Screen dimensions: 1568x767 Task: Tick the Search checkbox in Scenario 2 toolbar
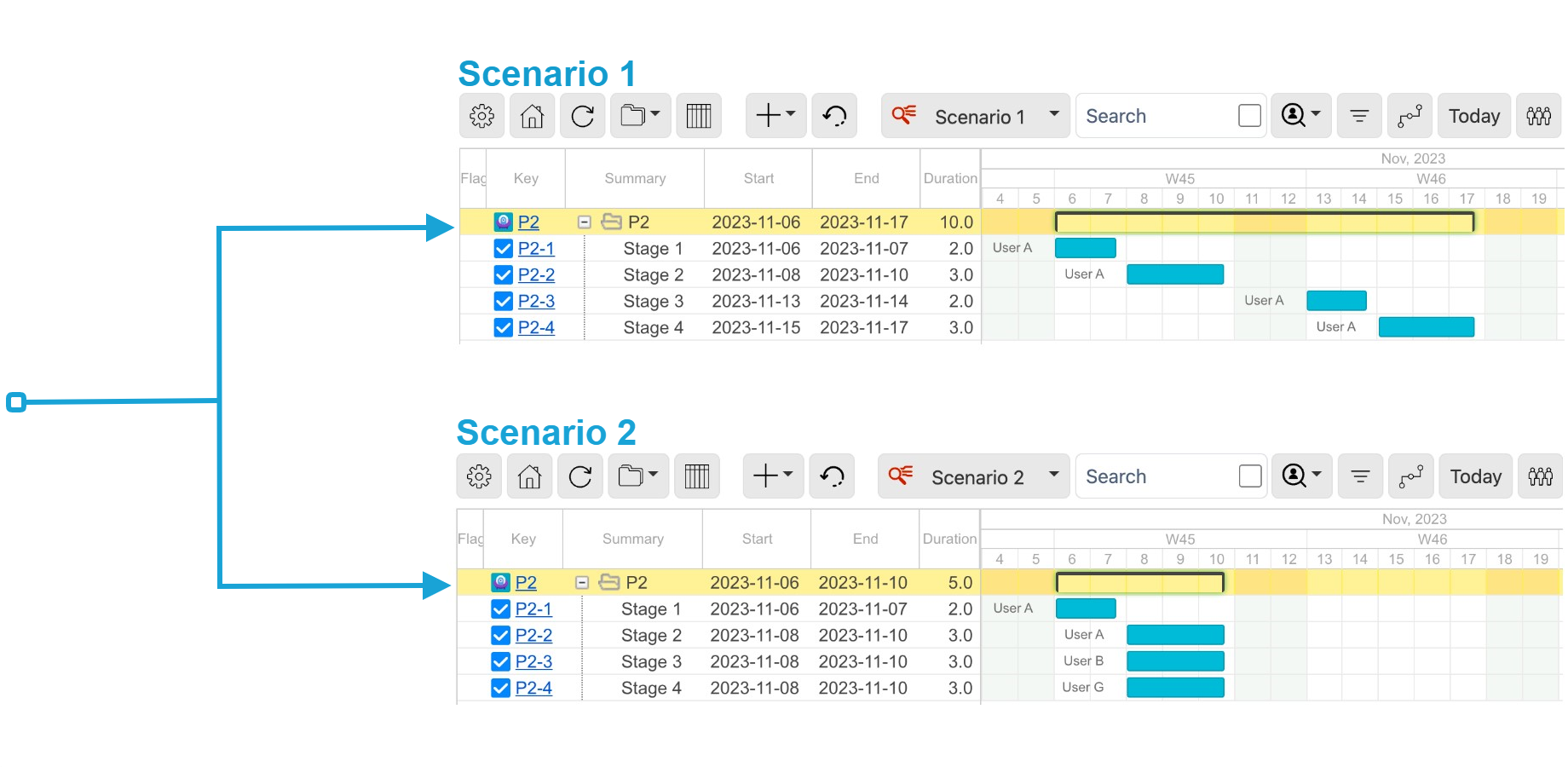pos(1250,476)
